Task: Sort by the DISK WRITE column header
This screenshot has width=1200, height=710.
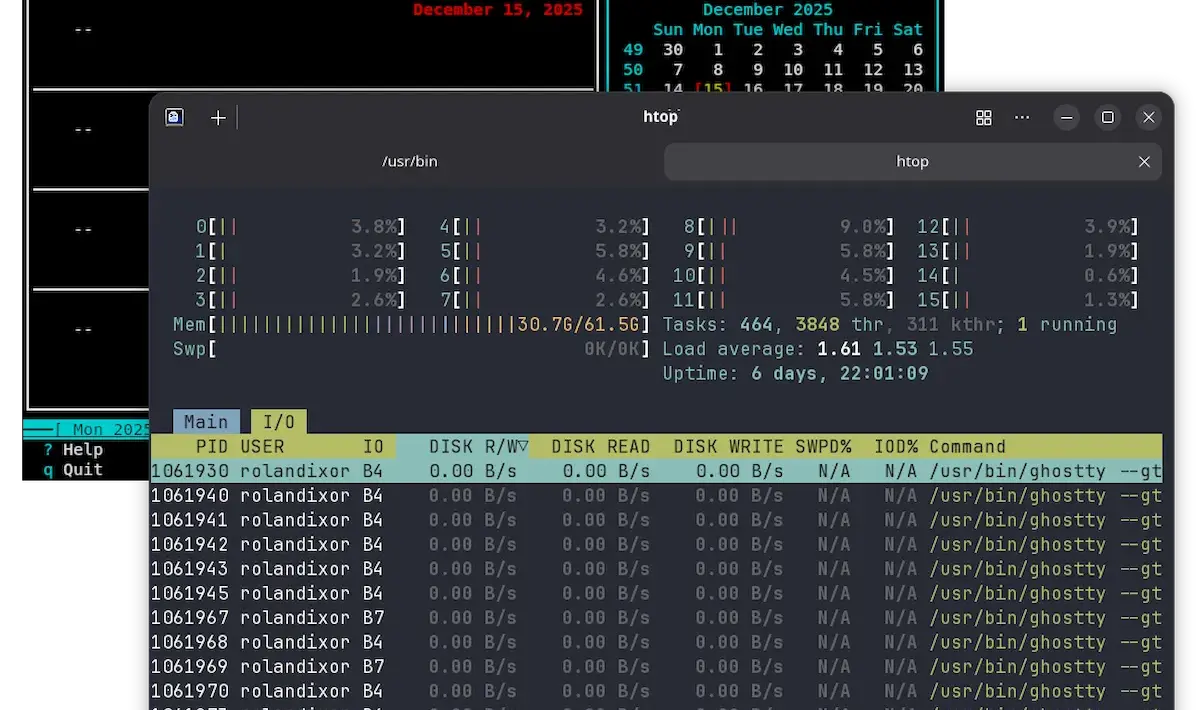Action: [729, 447]
